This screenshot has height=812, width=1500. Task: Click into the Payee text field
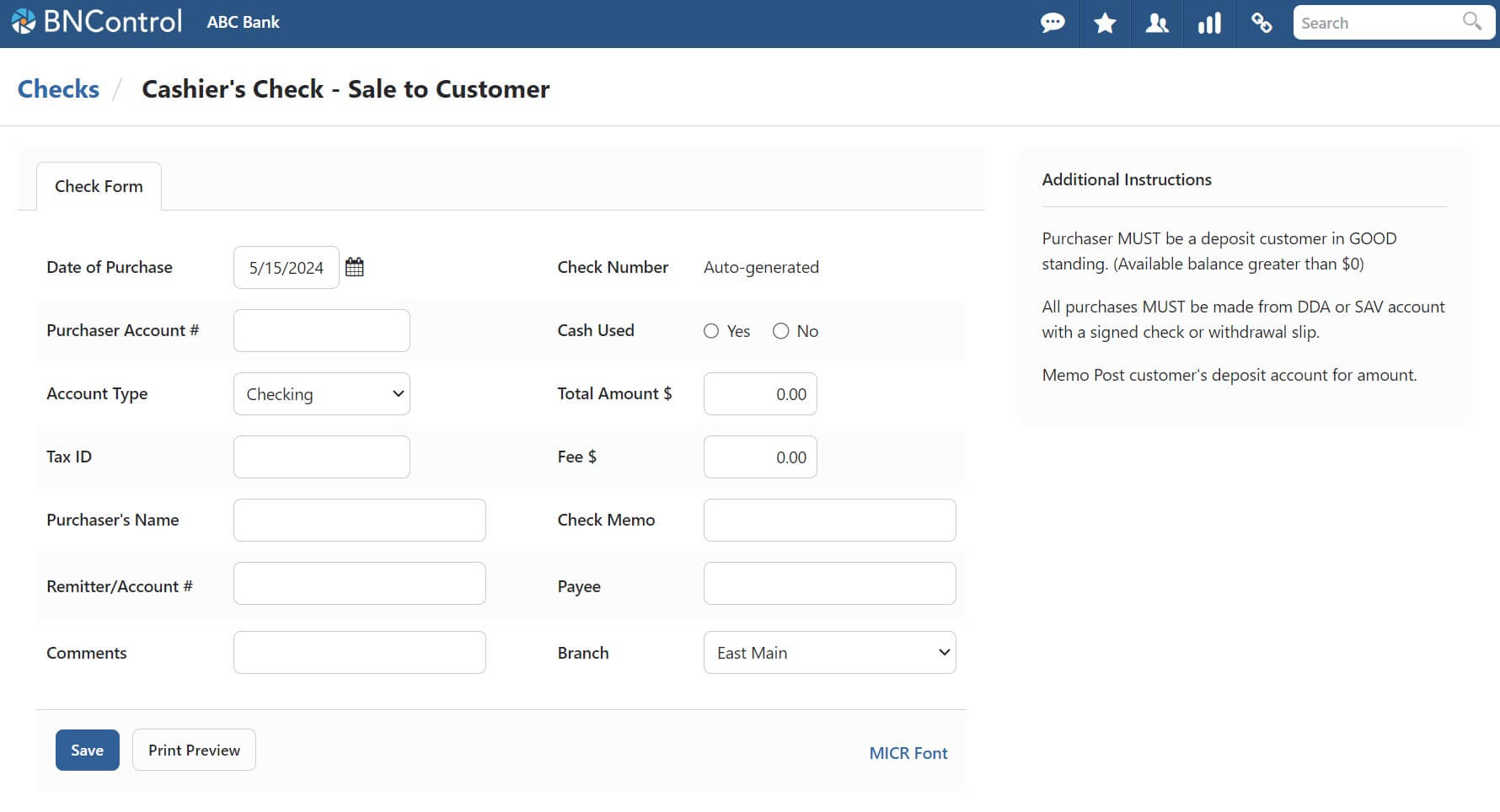click(x=829, y=584)
